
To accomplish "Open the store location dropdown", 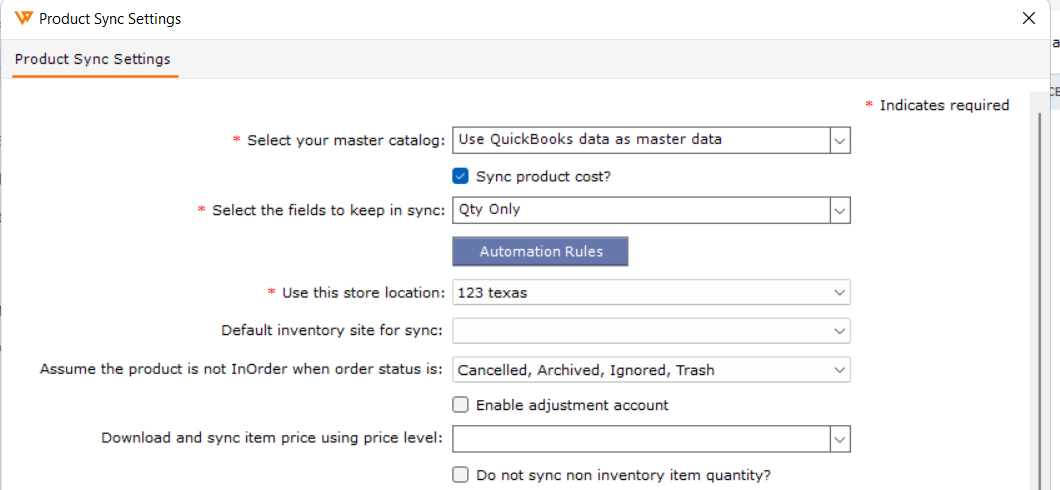I will click(840, 293).
